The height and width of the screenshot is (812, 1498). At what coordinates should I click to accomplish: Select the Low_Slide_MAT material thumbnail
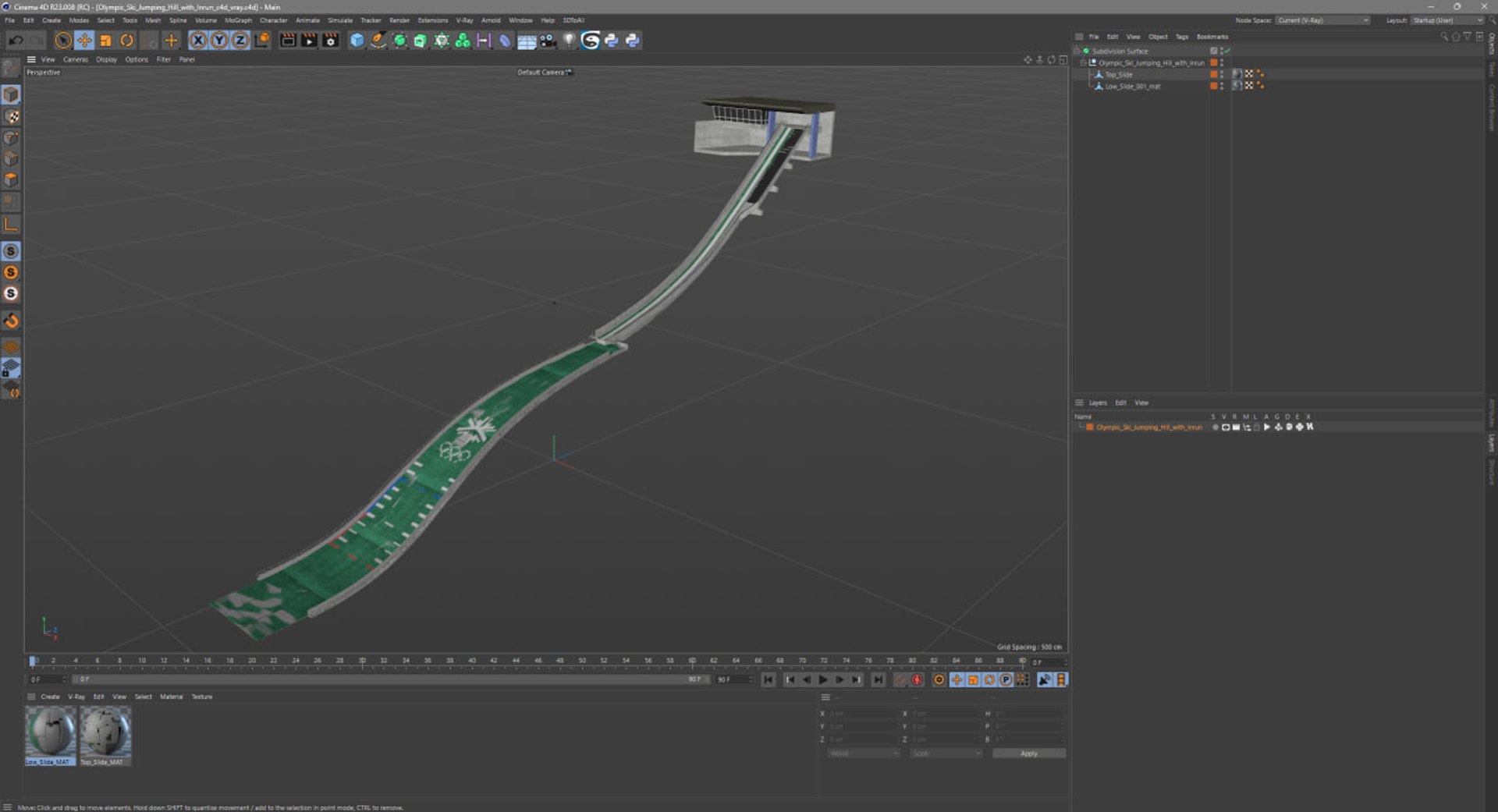click(51, 736)
